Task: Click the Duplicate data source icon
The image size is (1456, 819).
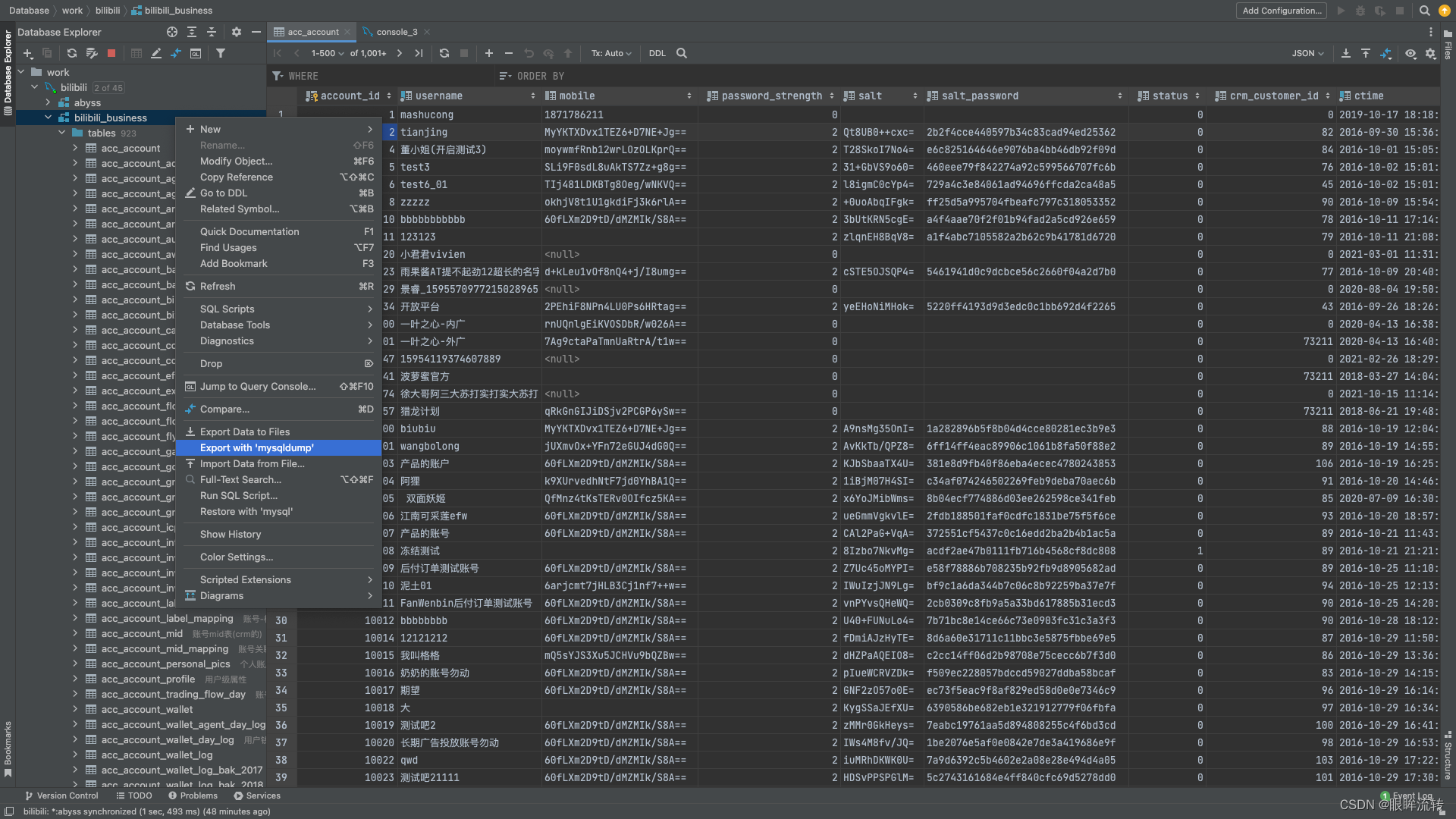Action: tap(47, 54)
